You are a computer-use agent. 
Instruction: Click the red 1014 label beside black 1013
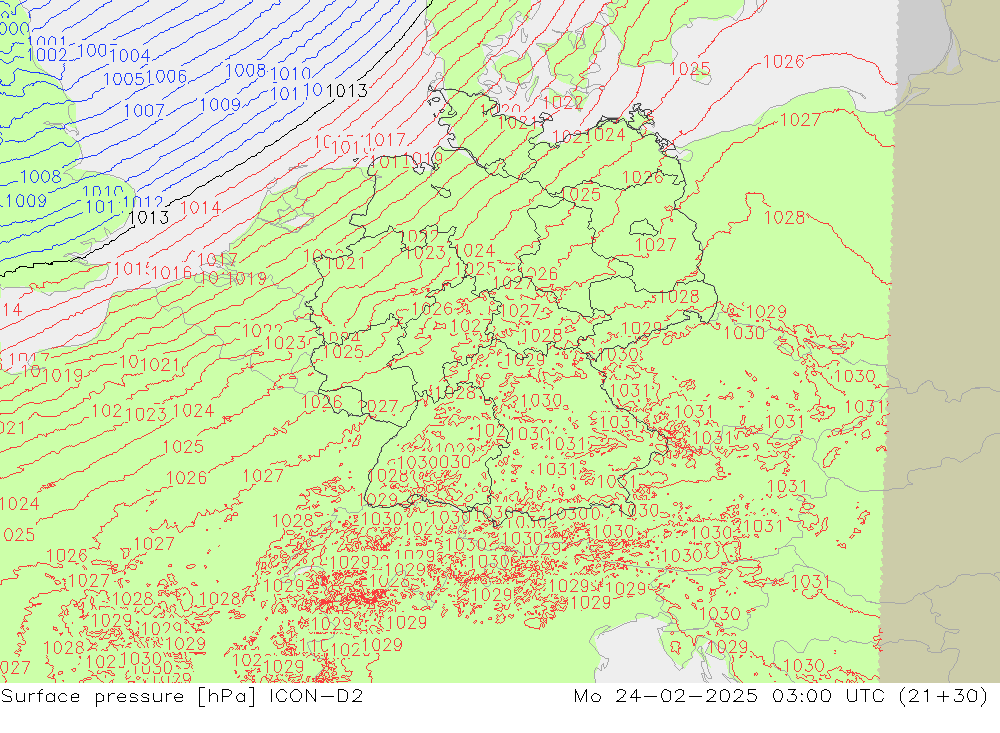[x=201, y=207]
